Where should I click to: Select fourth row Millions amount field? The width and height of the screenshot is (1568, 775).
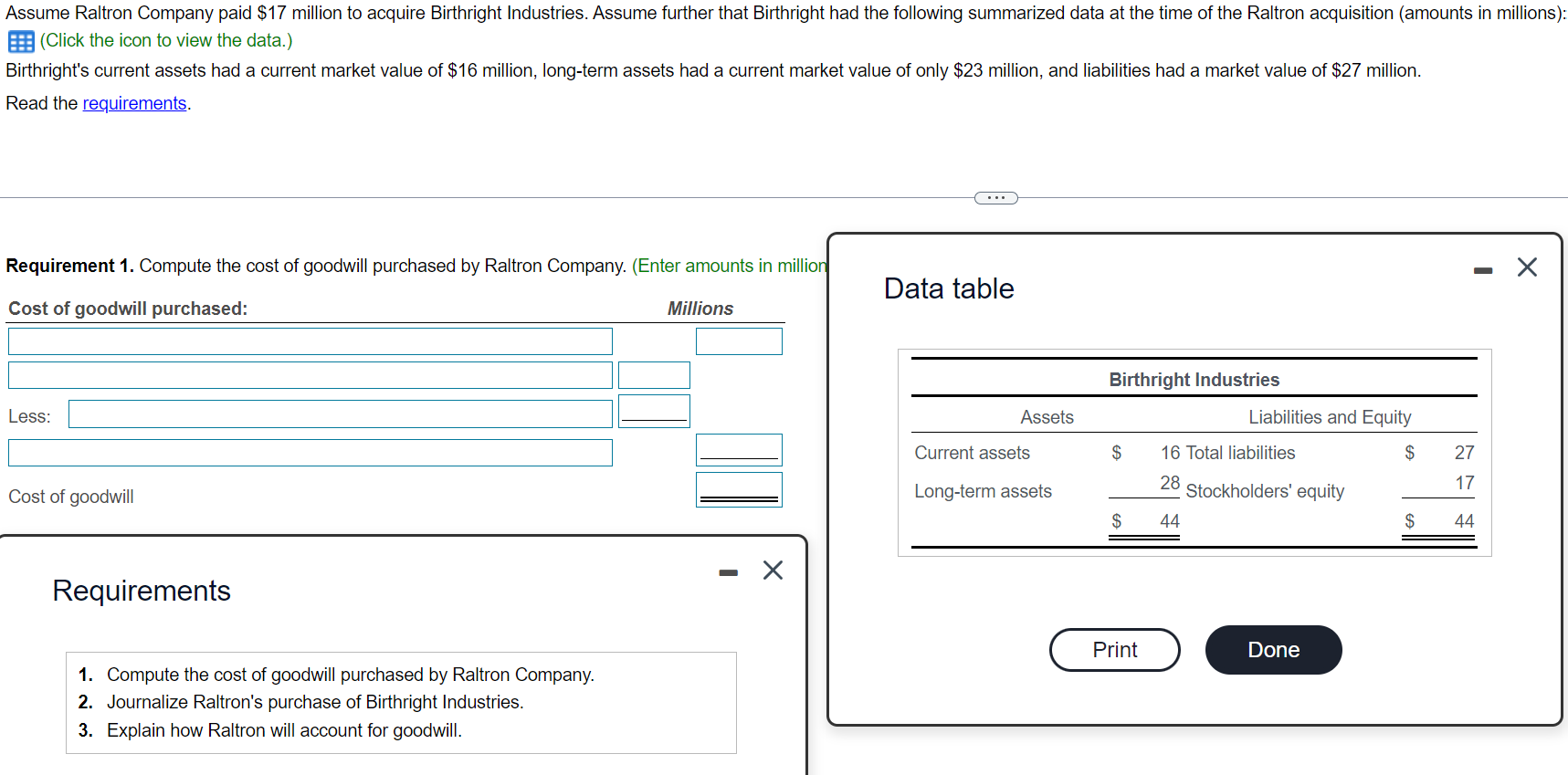click(x=739, y=450)
